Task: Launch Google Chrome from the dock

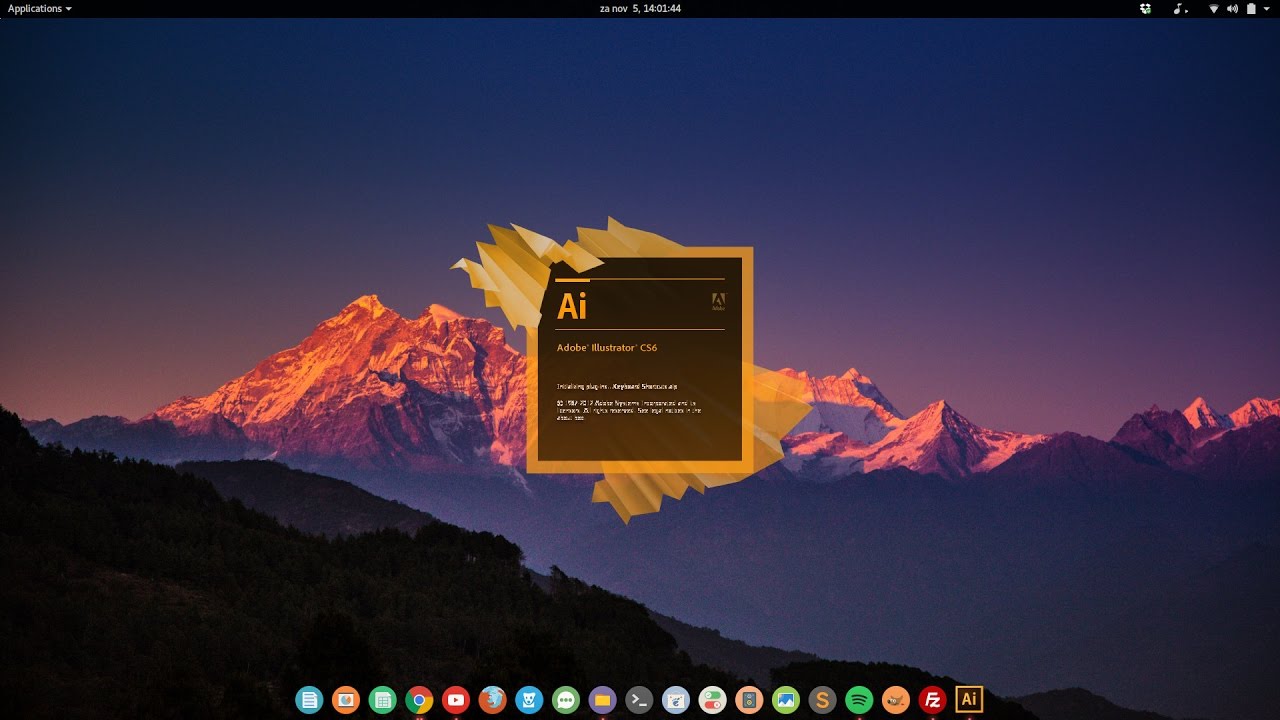Action: tap(419, 700)
